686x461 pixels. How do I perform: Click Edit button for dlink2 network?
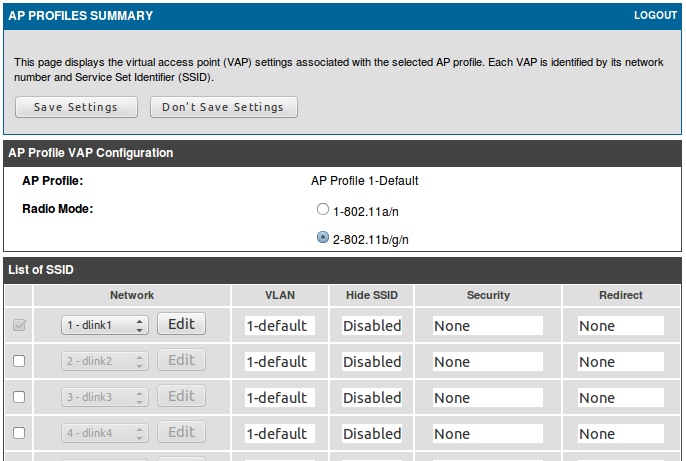tap(181, 360)
